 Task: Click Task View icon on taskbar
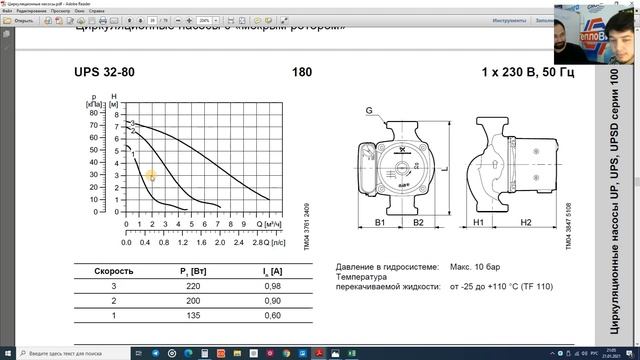click(138, 353)
